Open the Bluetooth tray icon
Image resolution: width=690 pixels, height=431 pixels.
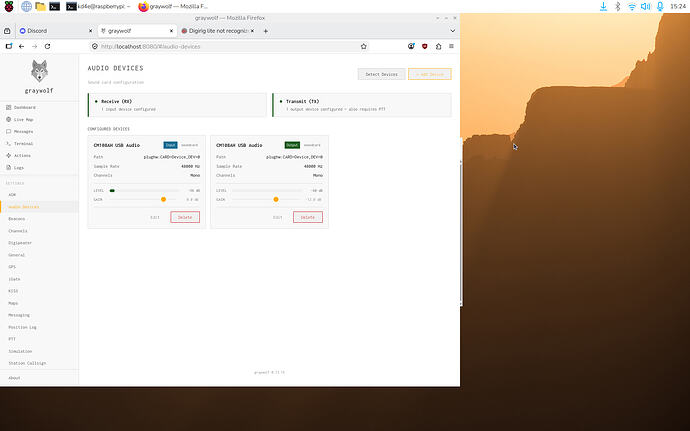click(x=617, y=6)
